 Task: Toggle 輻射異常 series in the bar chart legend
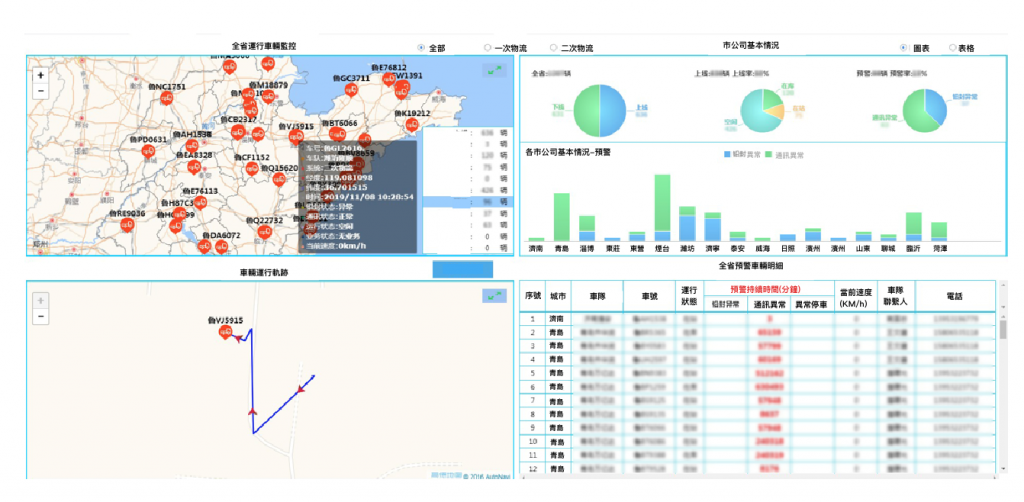point(743,155)
